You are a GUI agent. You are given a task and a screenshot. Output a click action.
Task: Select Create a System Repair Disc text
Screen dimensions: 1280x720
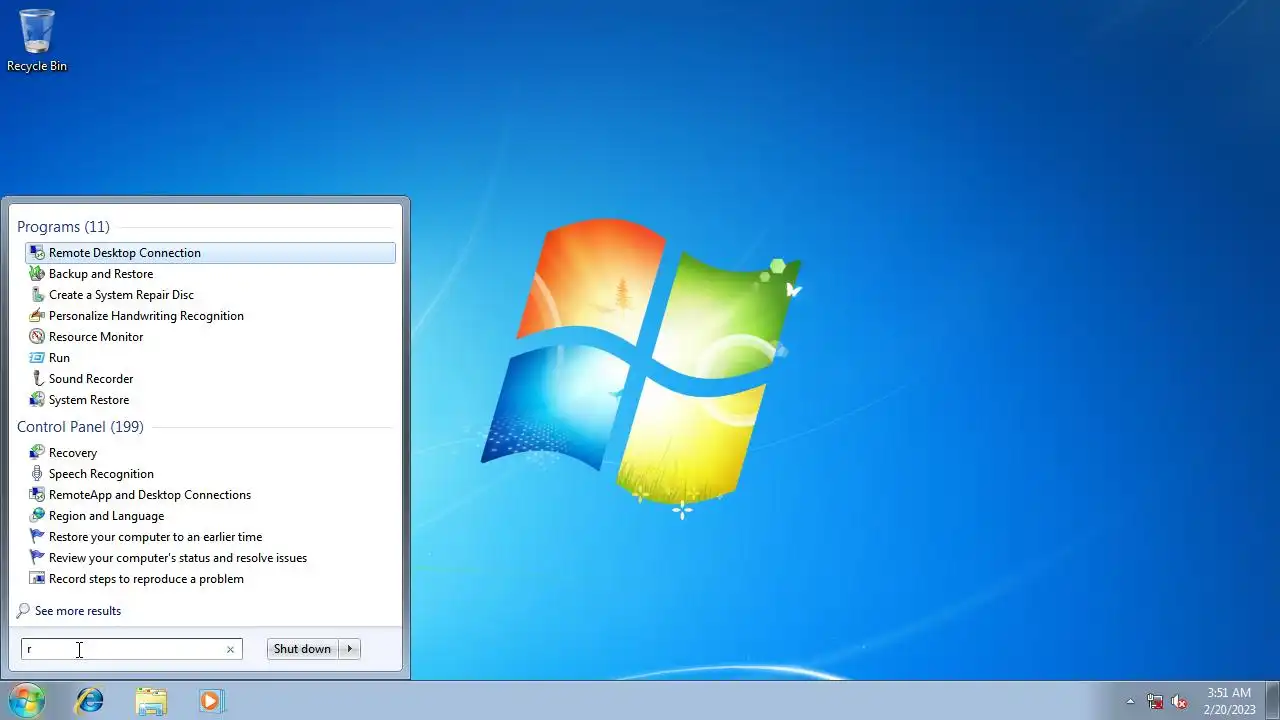tap(121, 295)
